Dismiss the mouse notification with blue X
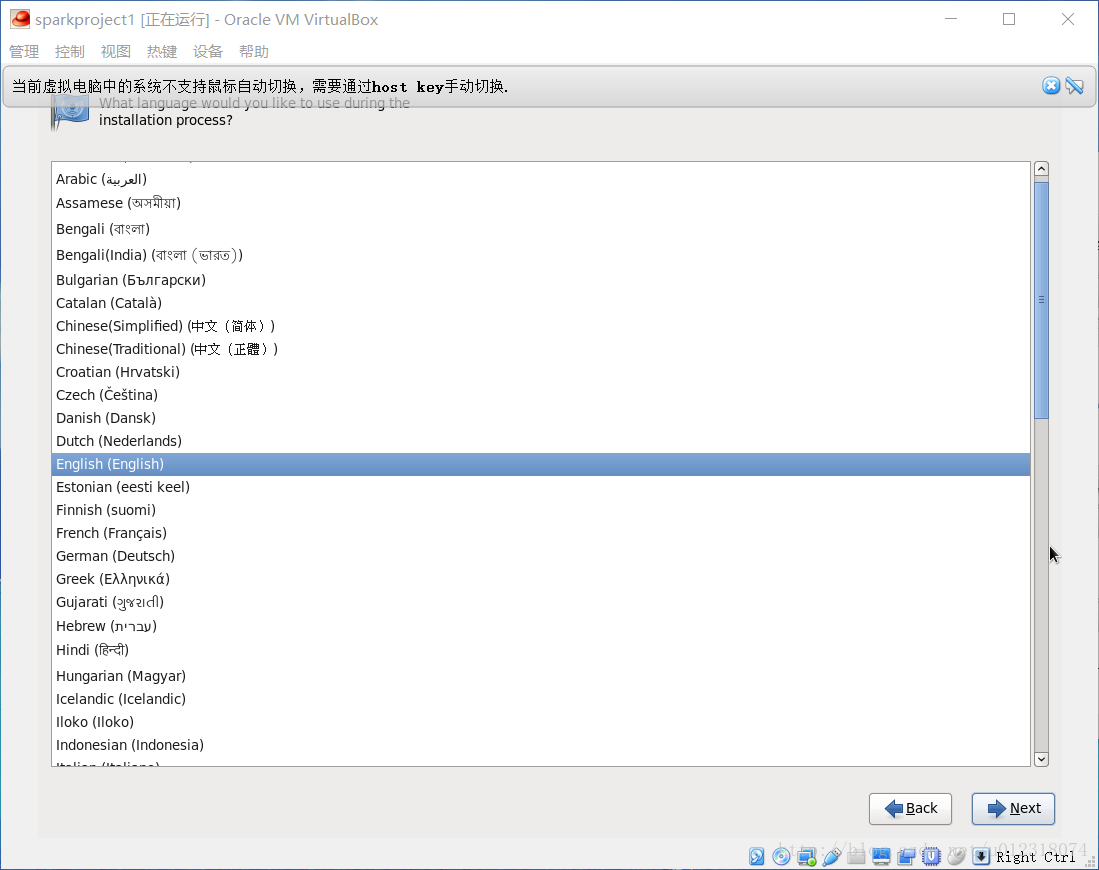The width and height of the screenshot is (1099, 870). 1051,86
